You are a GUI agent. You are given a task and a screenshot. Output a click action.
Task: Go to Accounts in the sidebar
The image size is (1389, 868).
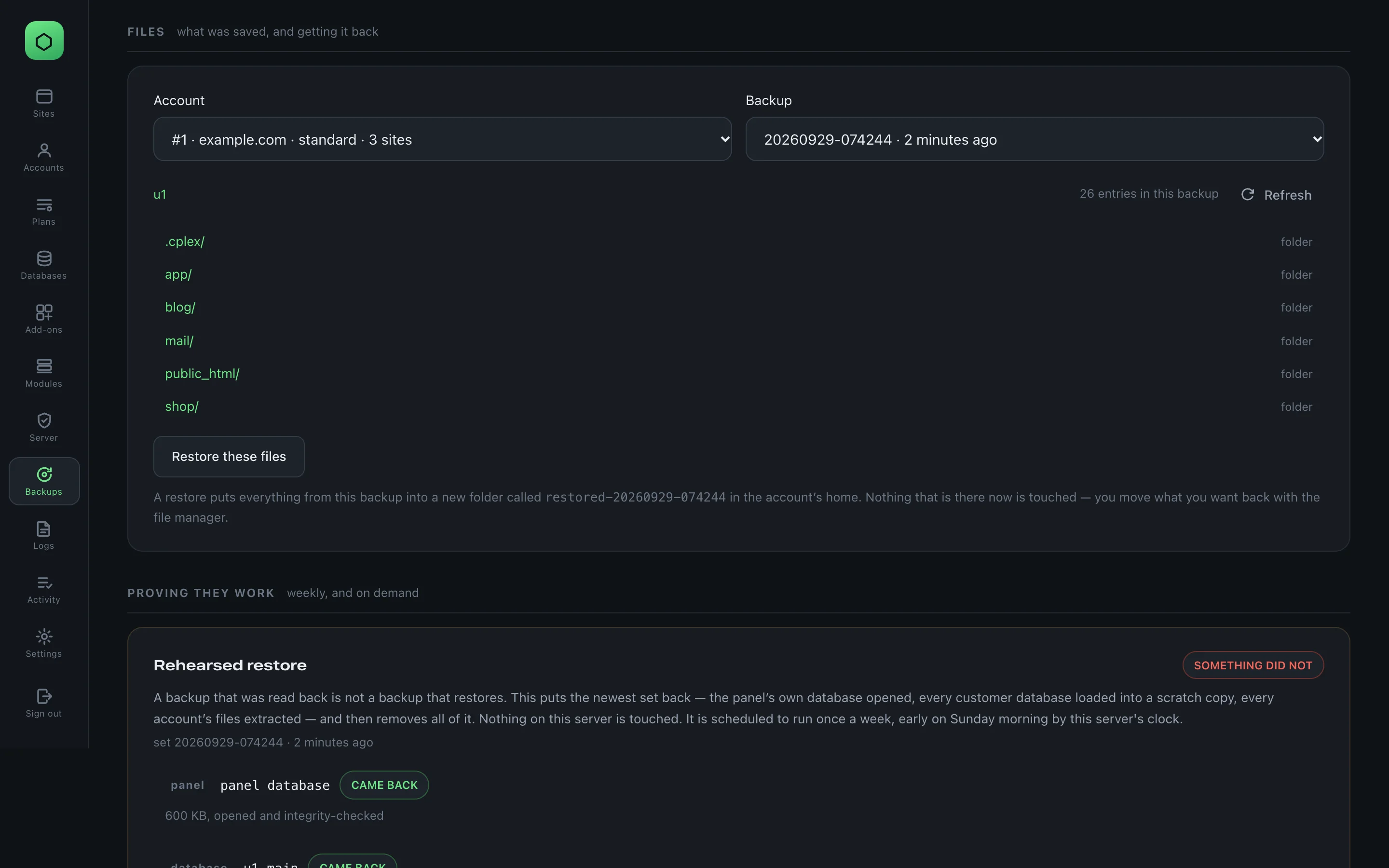[x=44, y=157]
